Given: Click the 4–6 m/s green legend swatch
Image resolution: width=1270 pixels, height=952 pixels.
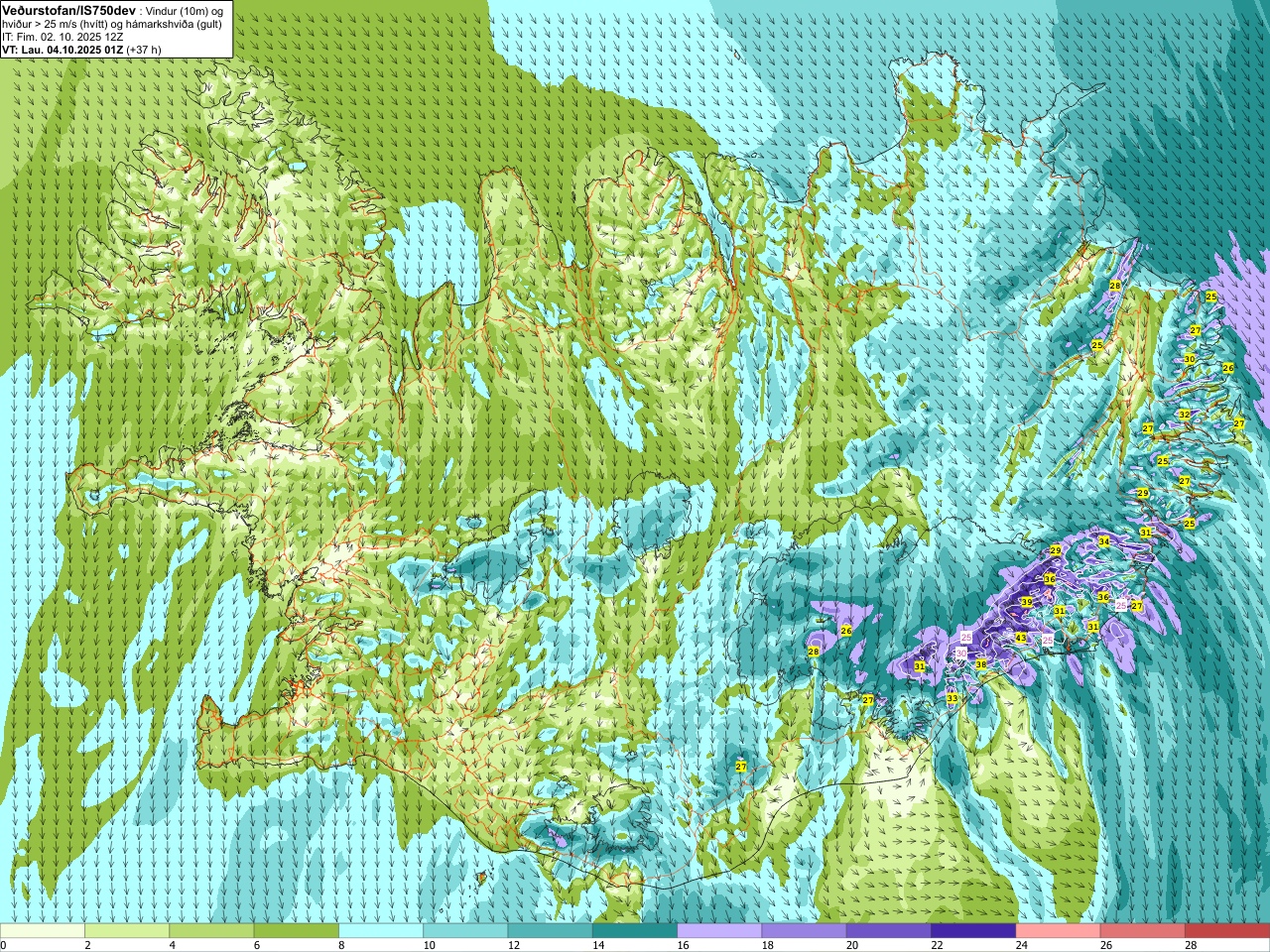Looking at the screenshot, I should 211,931.
